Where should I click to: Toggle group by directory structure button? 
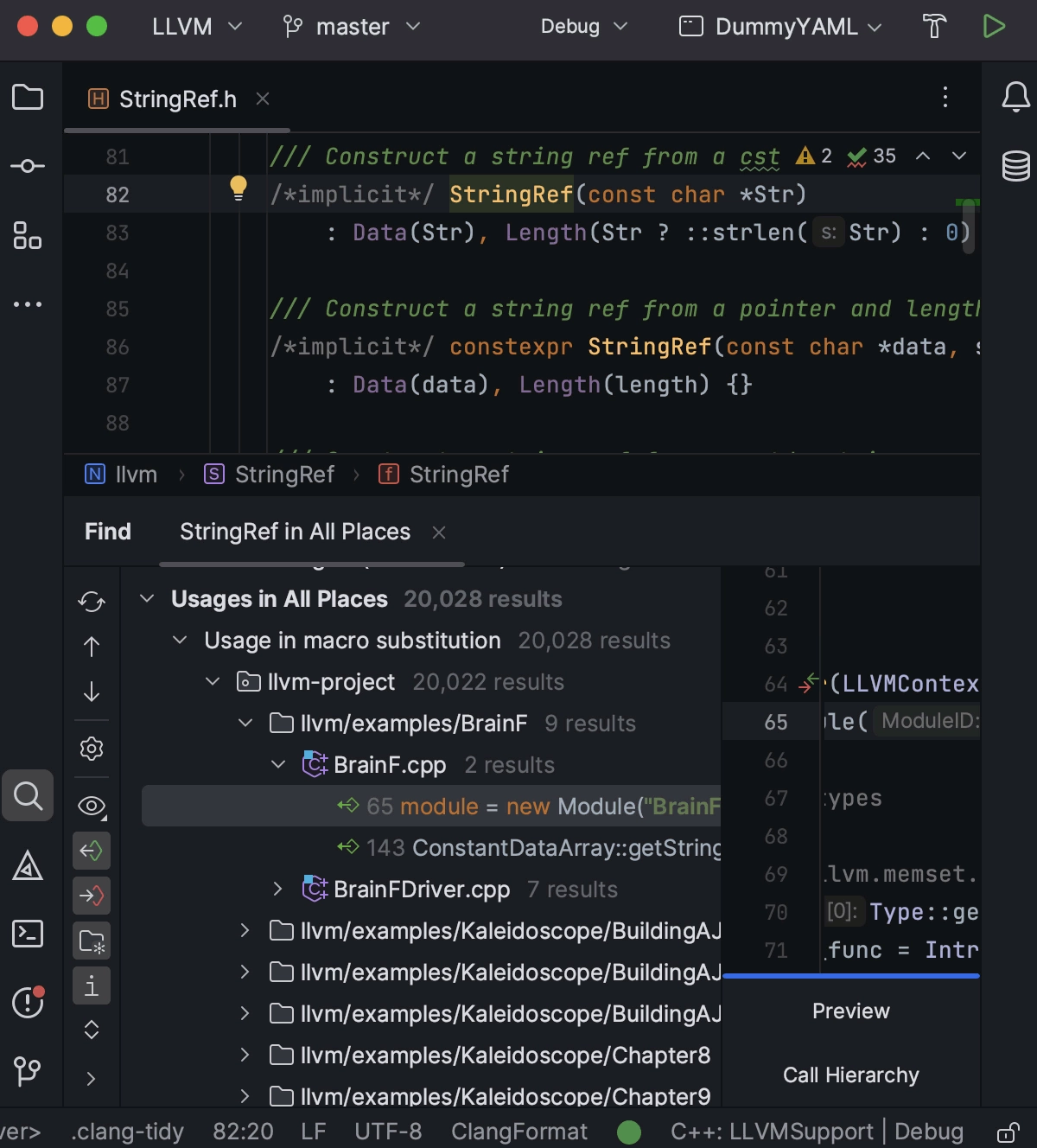tap(92, 941)
